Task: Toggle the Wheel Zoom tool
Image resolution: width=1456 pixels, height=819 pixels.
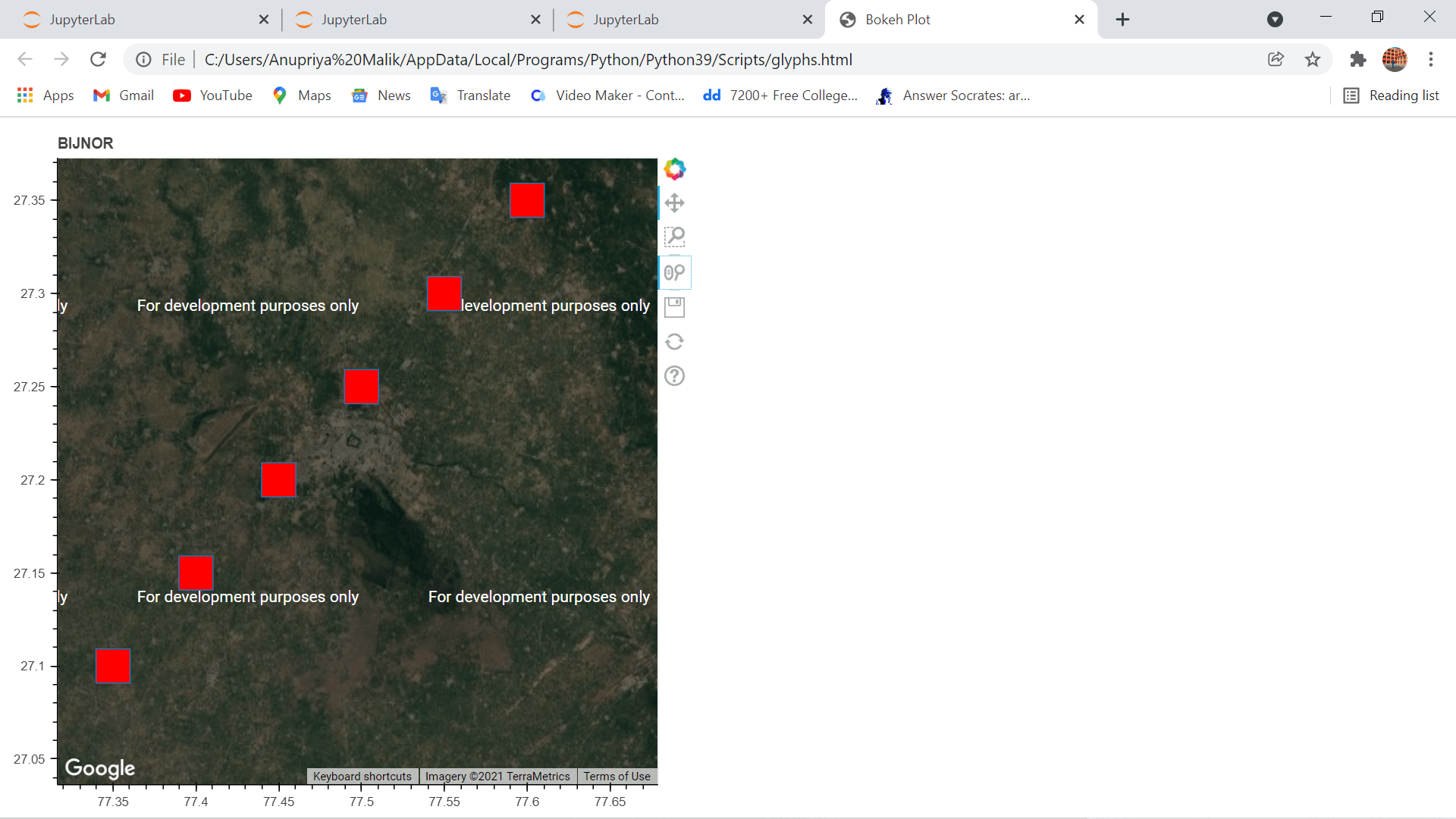Action: (x=674, y=272)
